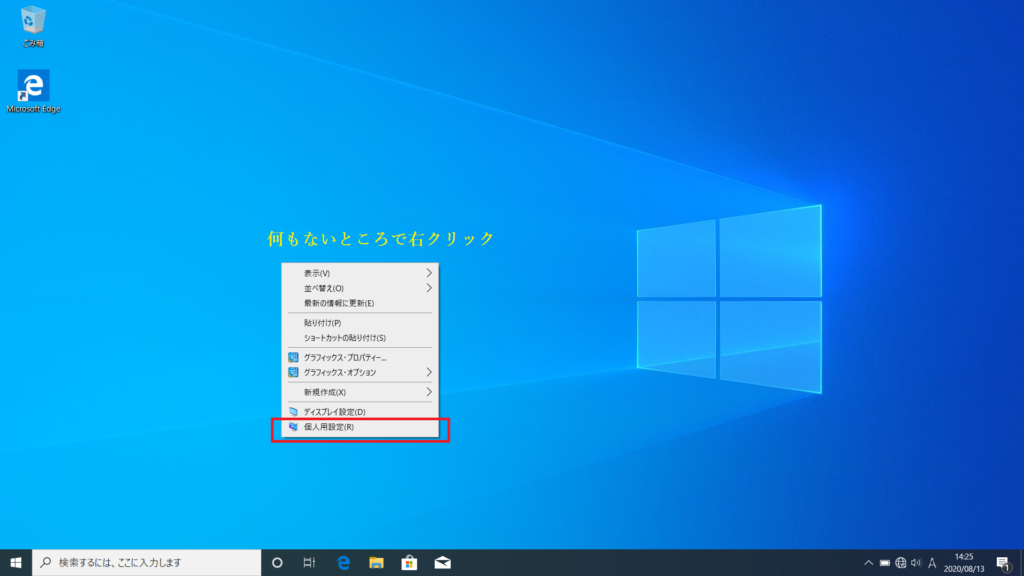Select 貼り付け(P) in the context menu
Image resolution: width=1024 pixels, height=576 pixels.
360,323
